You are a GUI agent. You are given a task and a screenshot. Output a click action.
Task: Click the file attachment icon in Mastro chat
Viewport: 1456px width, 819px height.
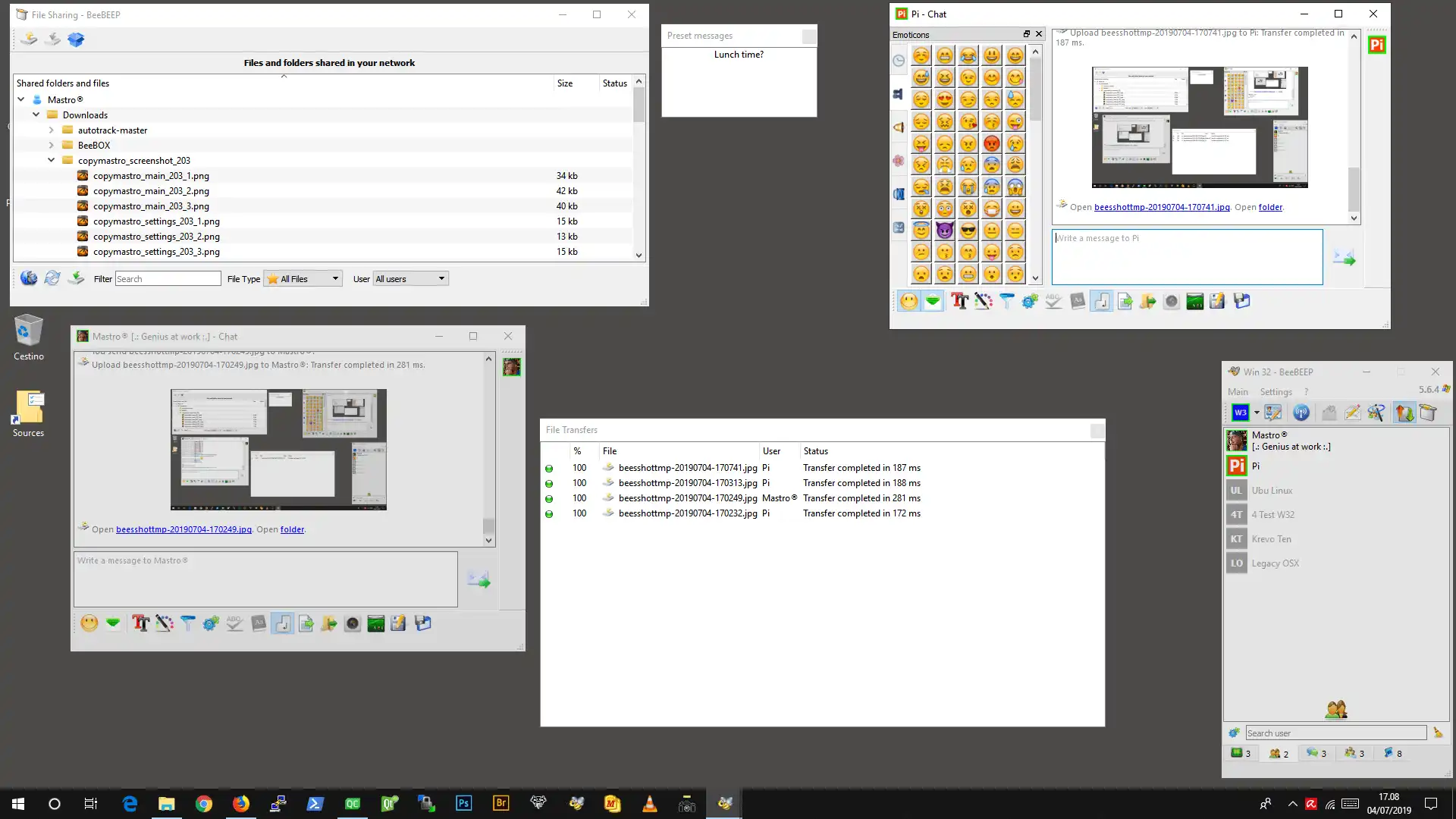306,623
